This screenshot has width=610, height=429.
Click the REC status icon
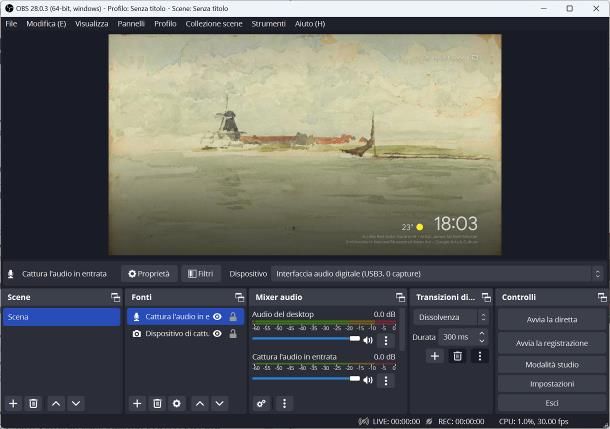(x=429, y=421)
